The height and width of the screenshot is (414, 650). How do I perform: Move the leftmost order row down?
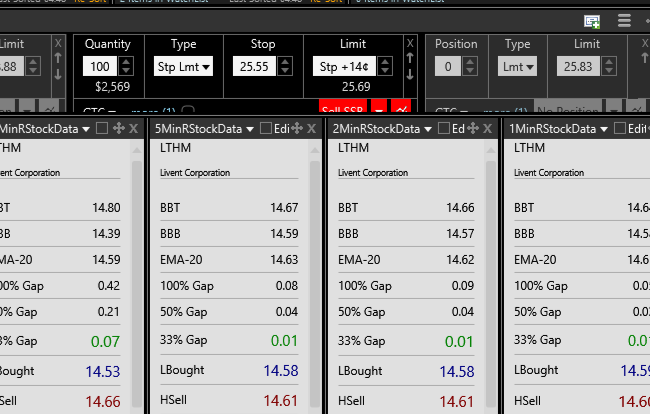[58, 75]
